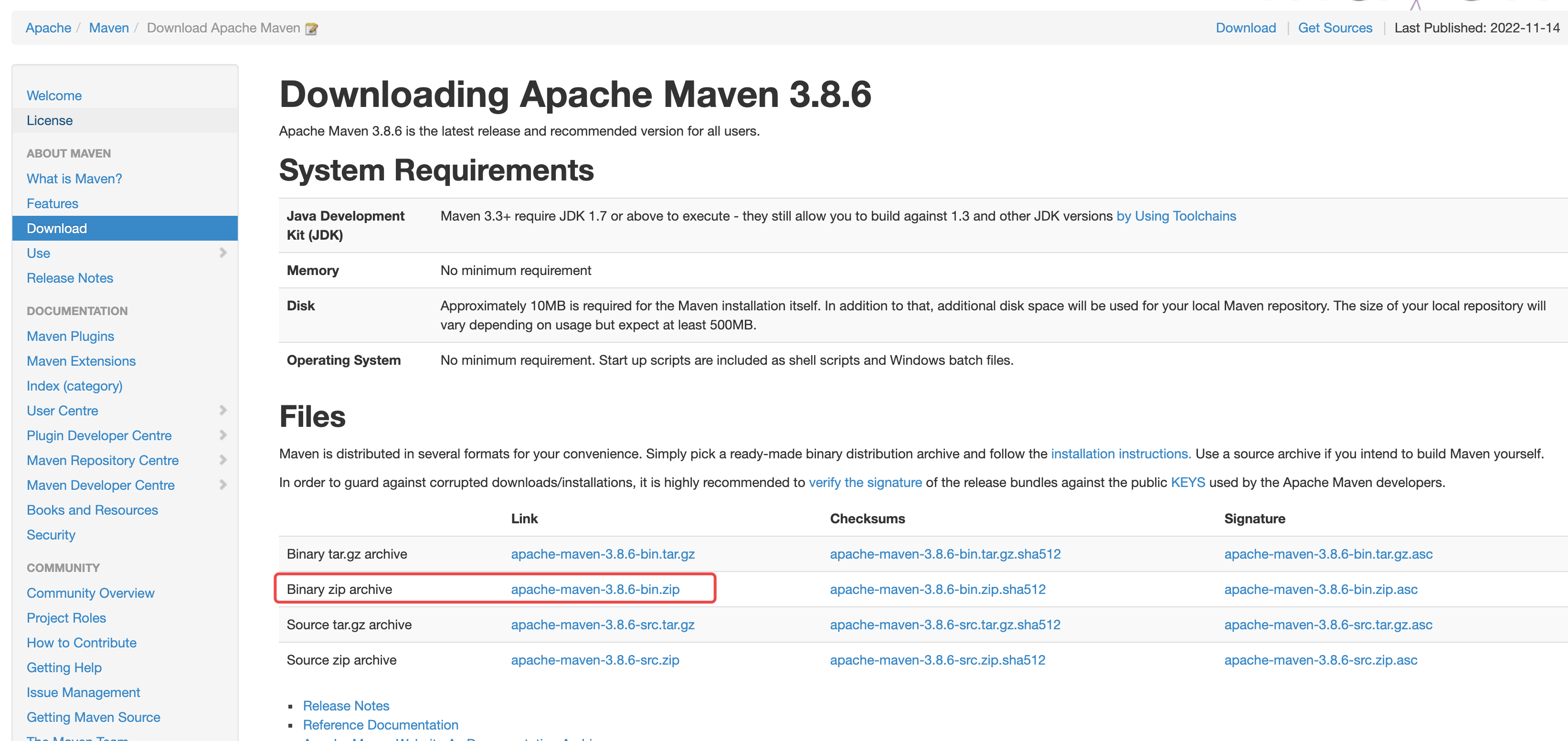Select Download in the sidebar
1568x741 pixels.
tap(57, 228)
